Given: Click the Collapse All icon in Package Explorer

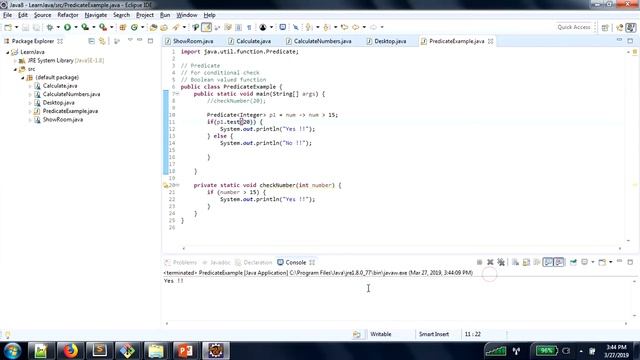Looking at the screenshot, I should pyautogui.click(x=91, y=41).
